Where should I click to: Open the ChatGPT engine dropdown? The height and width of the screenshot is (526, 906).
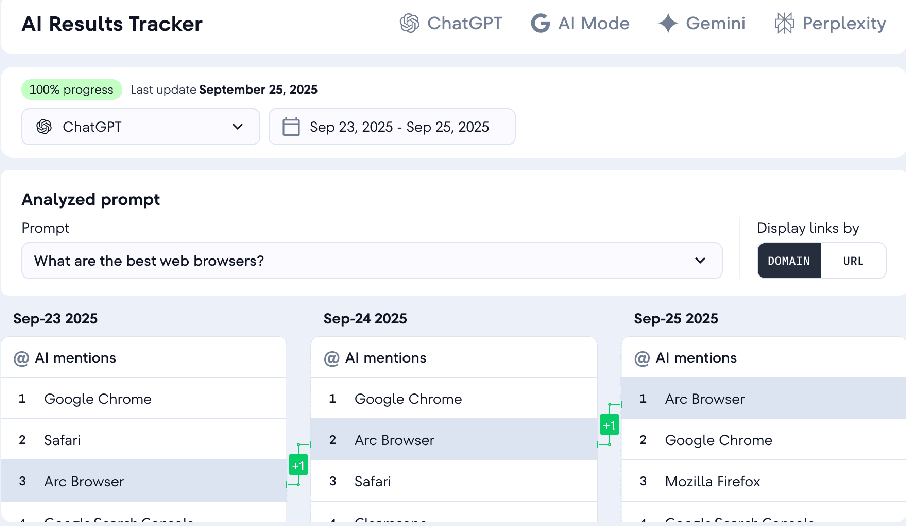coord(140,127)
